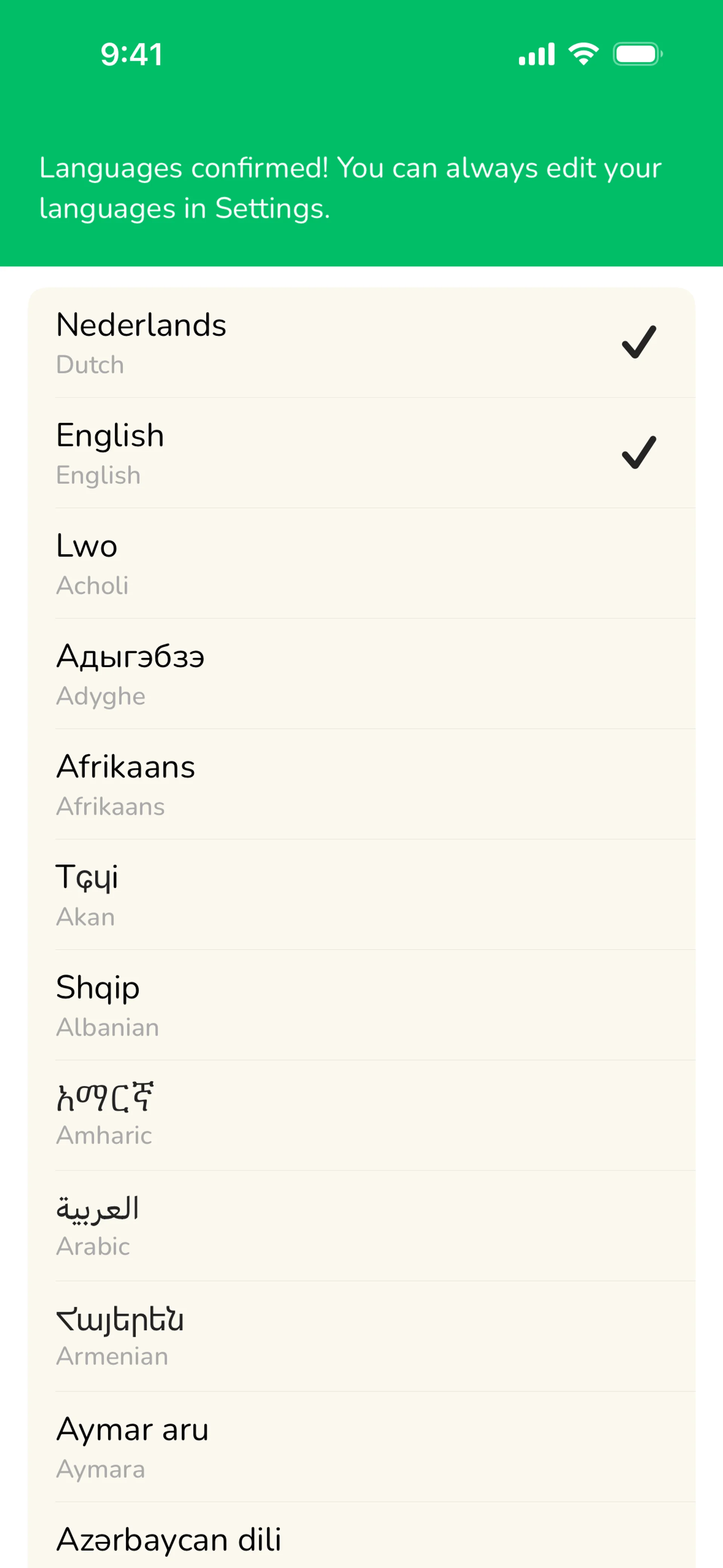723x1568 pixels.
Task: Tap the battery status icon
Action: pyautogui.click(x=637, y=54)
